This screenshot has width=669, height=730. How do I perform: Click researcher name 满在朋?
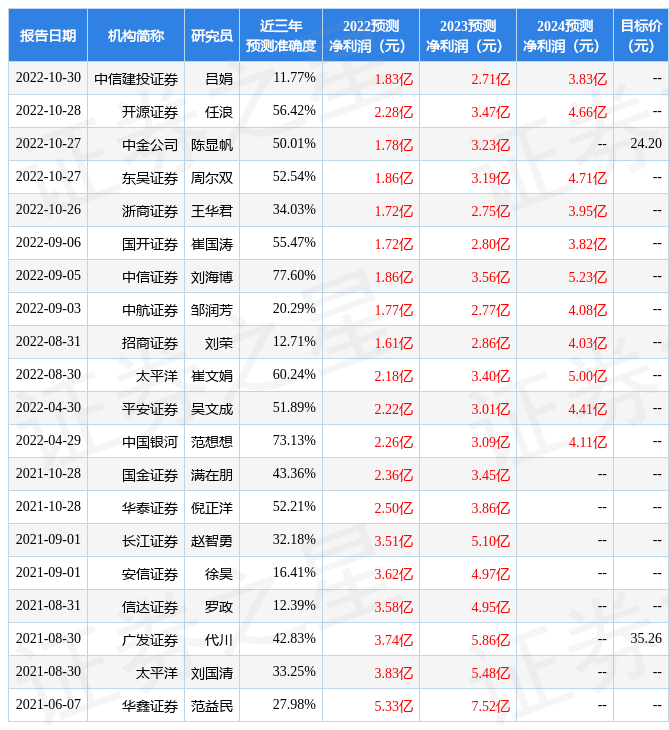click(212, 475)
